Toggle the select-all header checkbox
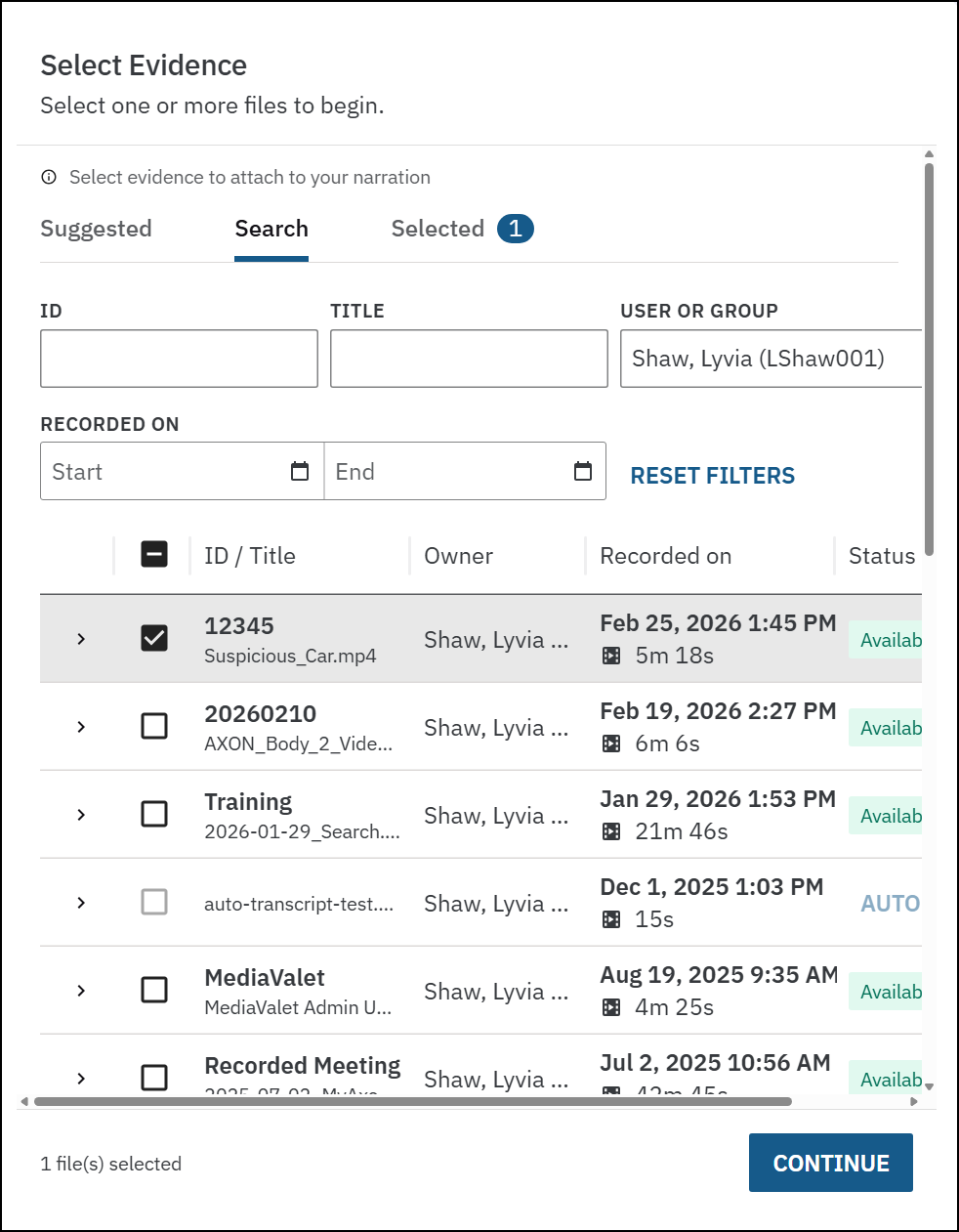The height and width of the screenshot is (1232, 959). (154, 554)
